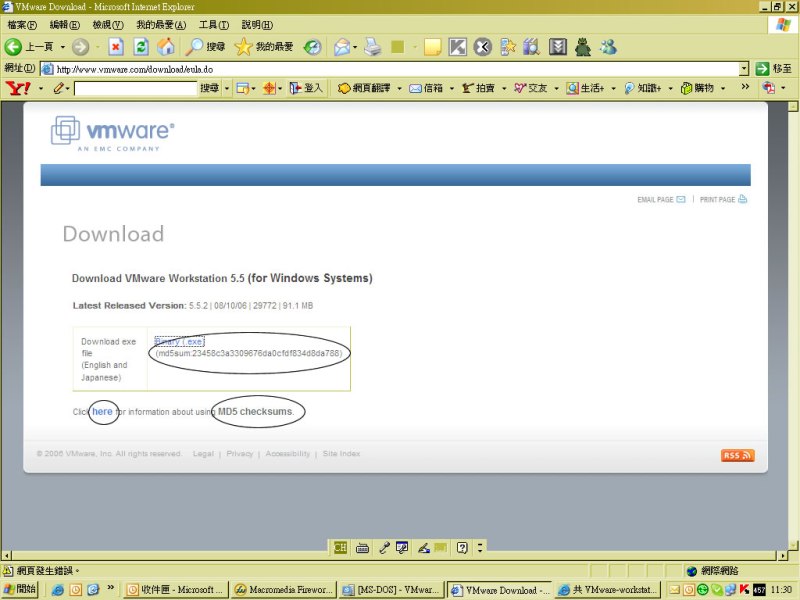The width and height of the screenshot is (800, 600).
Task: Click the 'here' MD5 info link
Action: [102, 411]
